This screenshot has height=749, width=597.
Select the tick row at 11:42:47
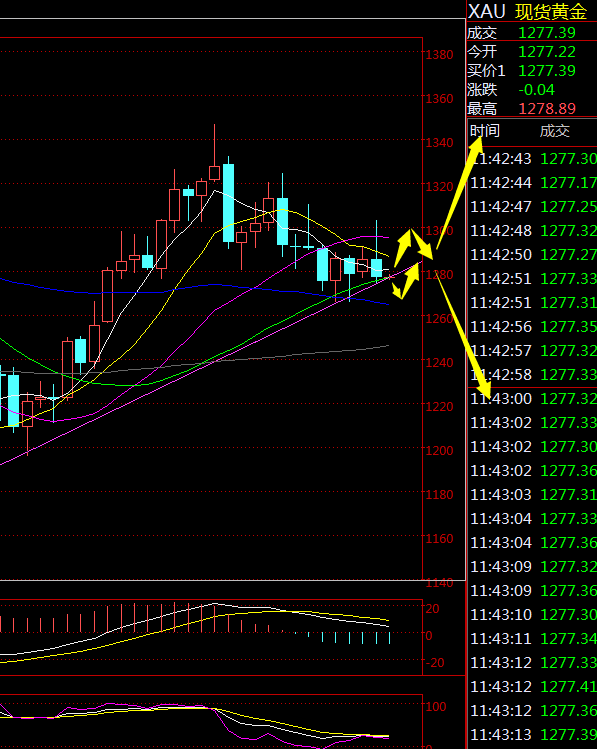point(533,206)
